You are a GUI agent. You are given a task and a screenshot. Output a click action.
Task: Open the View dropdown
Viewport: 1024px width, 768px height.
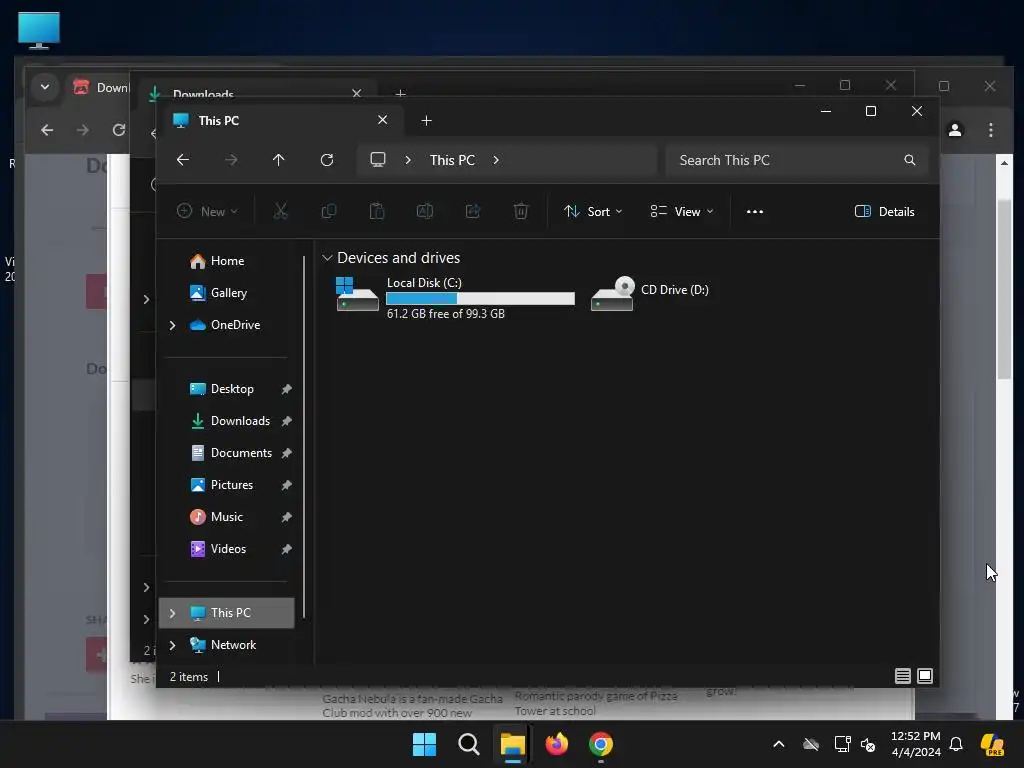(682, 212)
